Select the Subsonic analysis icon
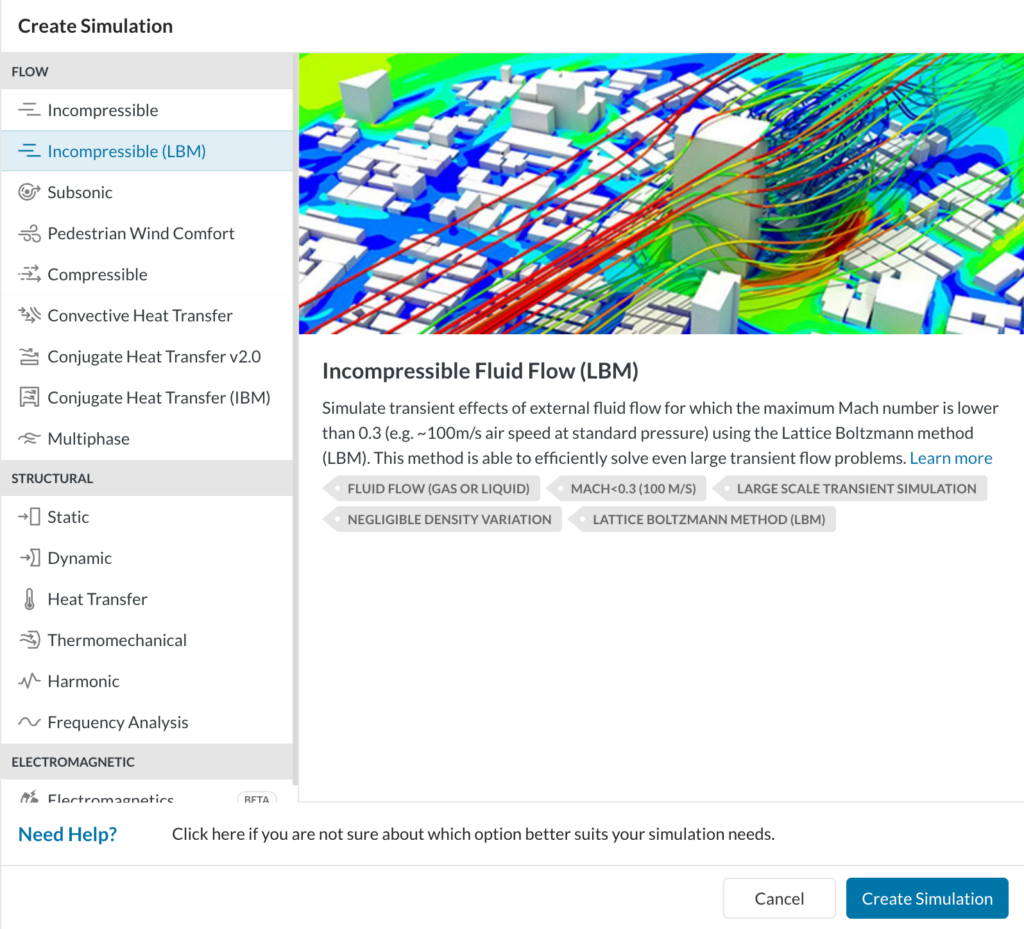 [29, 192]
